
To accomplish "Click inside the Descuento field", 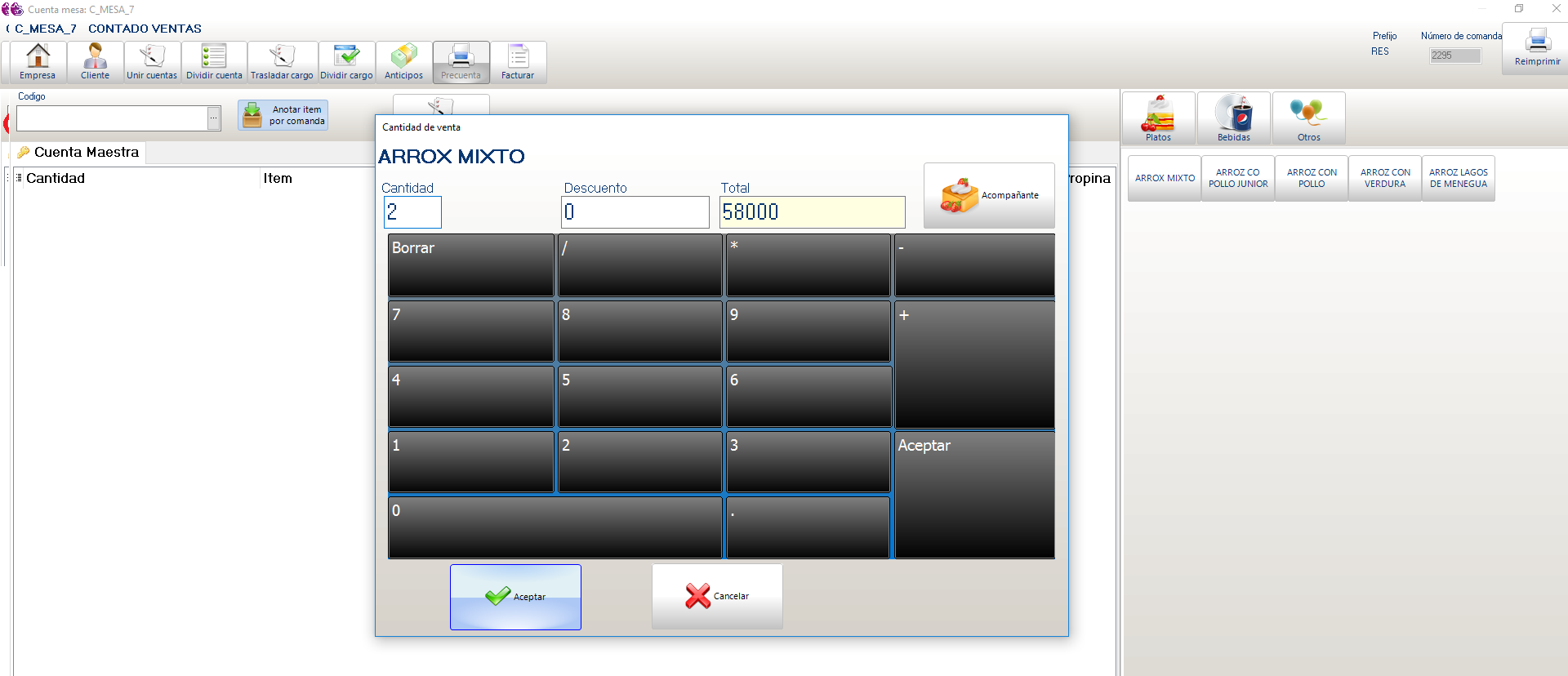I will click(635, 212).
